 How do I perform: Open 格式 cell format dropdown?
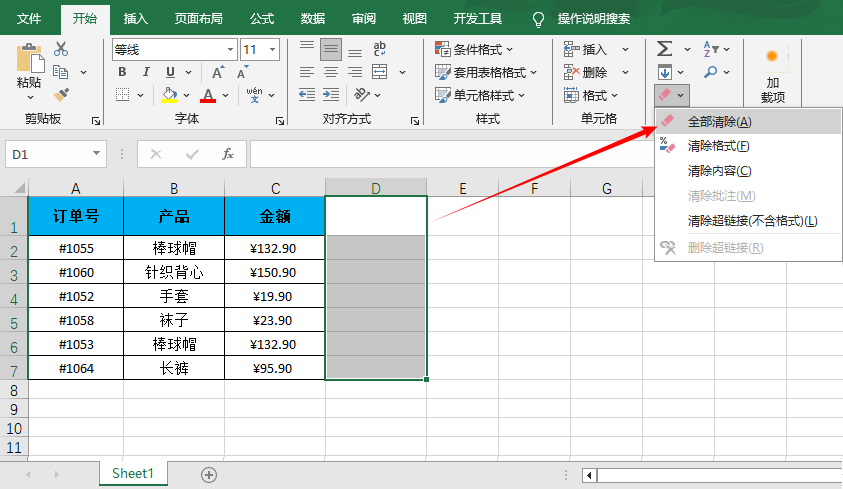coord(591,96)
